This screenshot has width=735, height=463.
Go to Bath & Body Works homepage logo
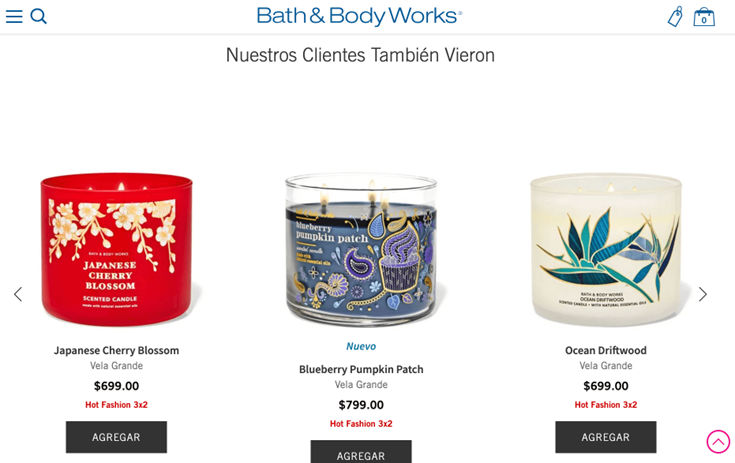pos(360,16)
